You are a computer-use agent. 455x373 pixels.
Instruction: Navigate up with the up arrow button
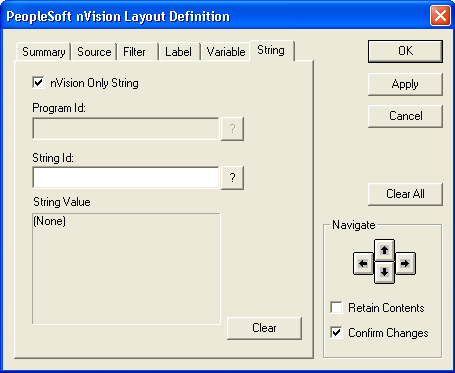click(x=384, y=250)
